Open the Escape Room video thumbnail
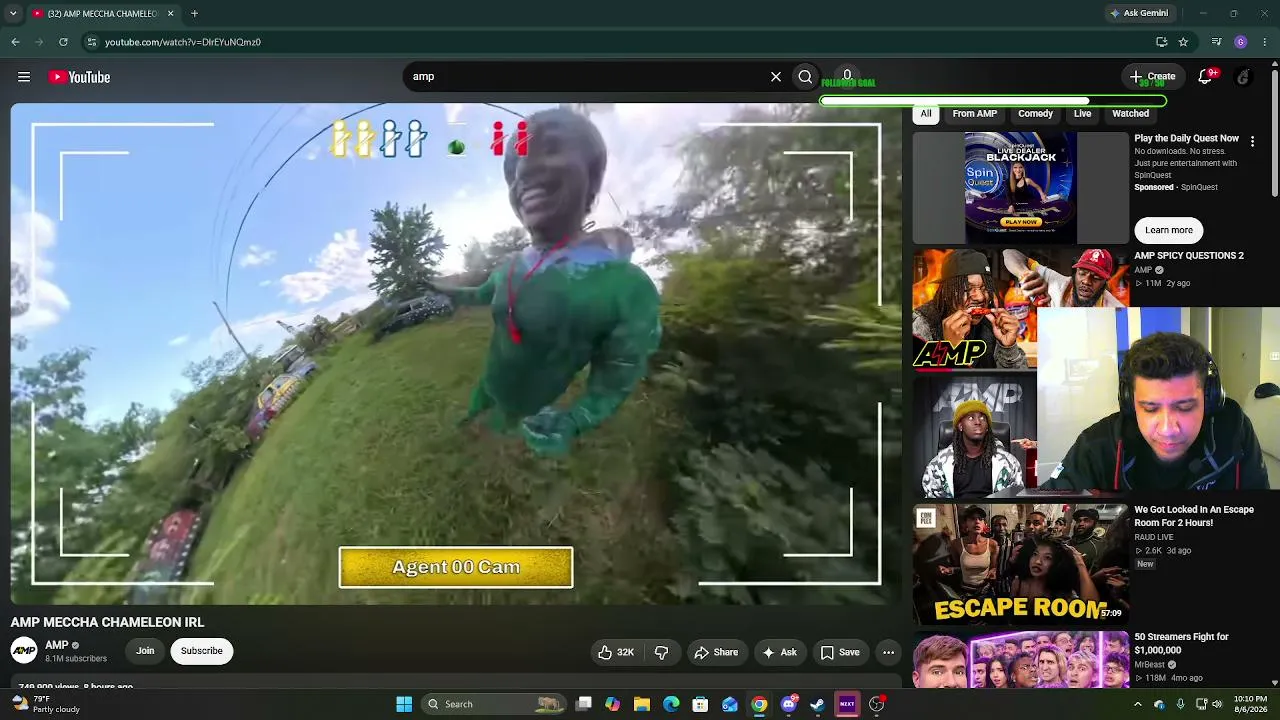The height and width of the screenshot is (720, 1280). 1021,564
